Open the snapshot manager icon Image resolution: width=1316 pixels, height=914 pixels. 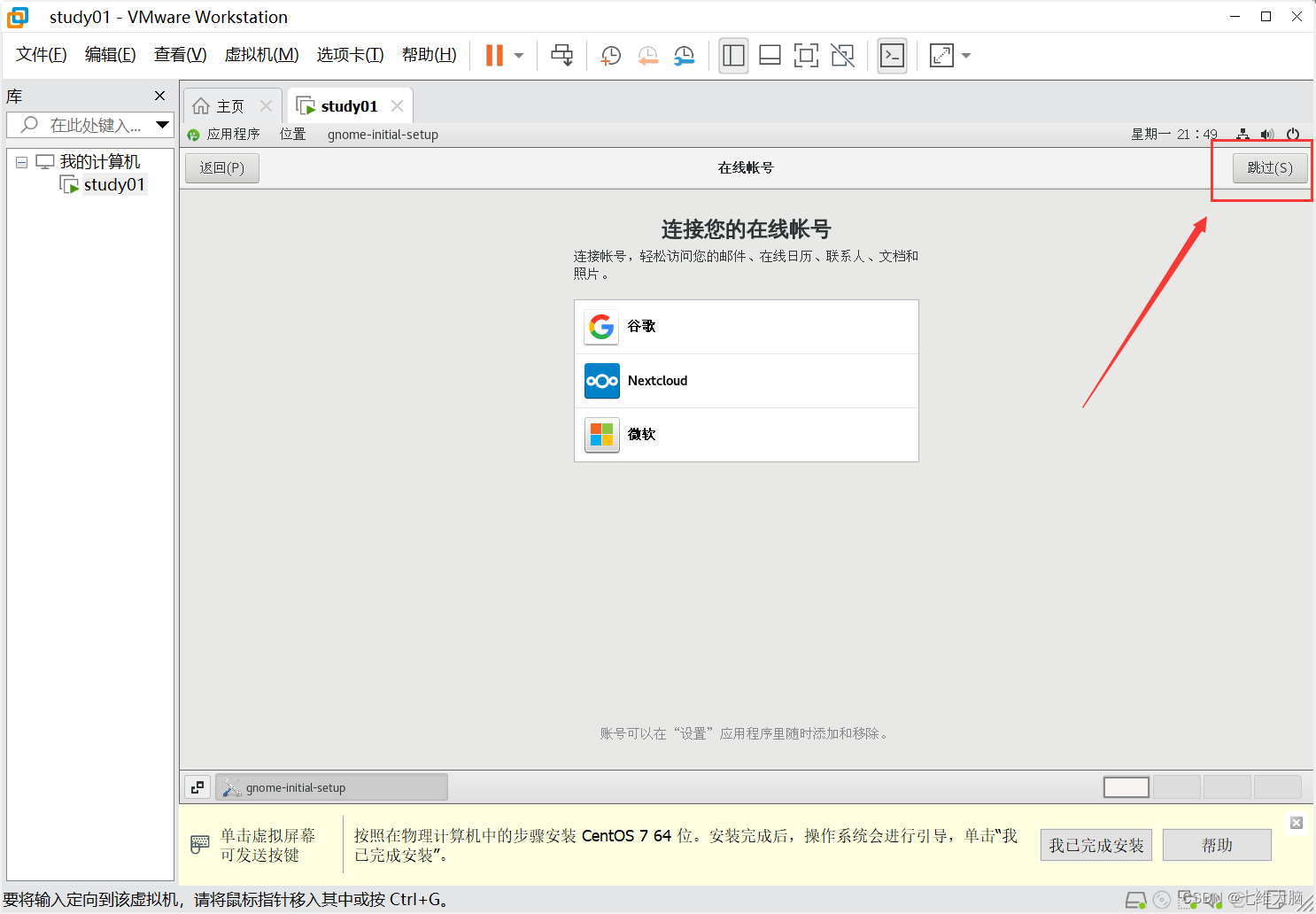point(685,56)
